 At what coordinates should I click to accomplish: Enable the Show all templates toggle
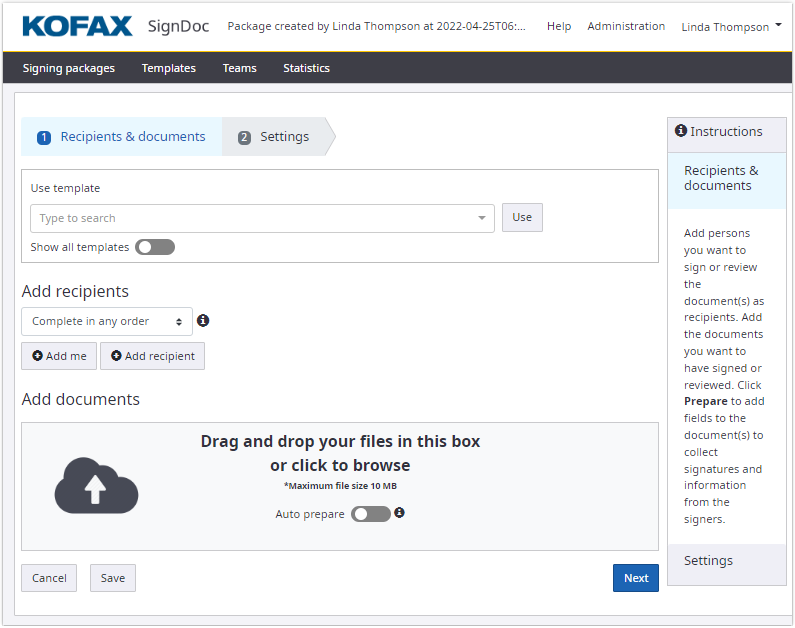point(155,247)
